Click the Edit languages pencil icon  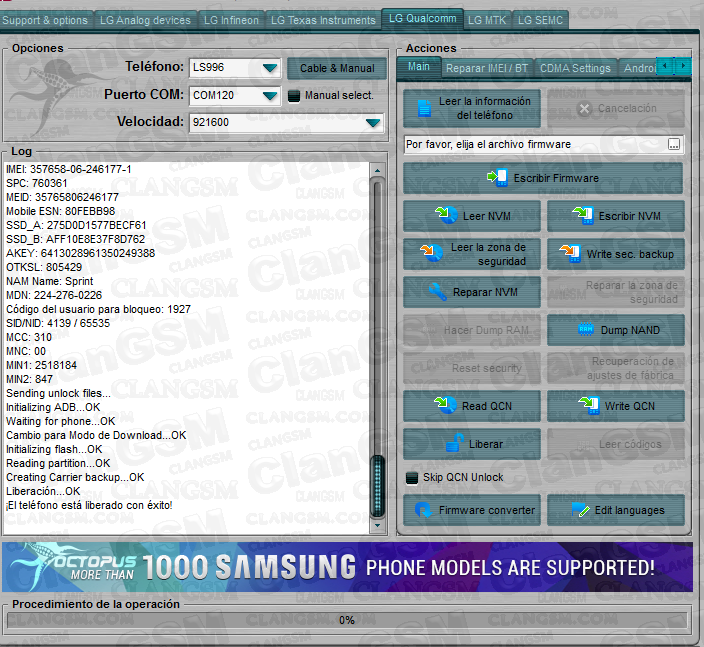[580, 510]
